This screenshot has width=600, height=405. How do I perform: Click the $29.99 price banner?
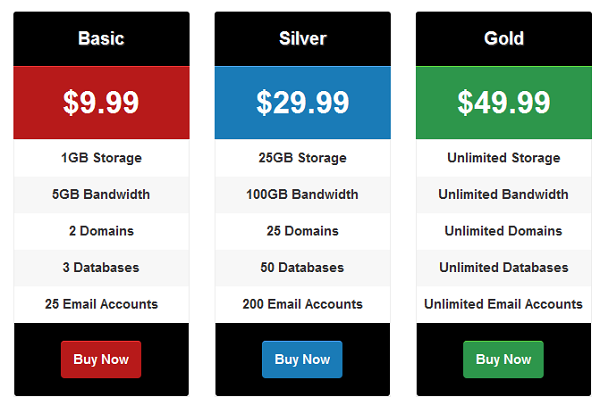pos(303,103)
